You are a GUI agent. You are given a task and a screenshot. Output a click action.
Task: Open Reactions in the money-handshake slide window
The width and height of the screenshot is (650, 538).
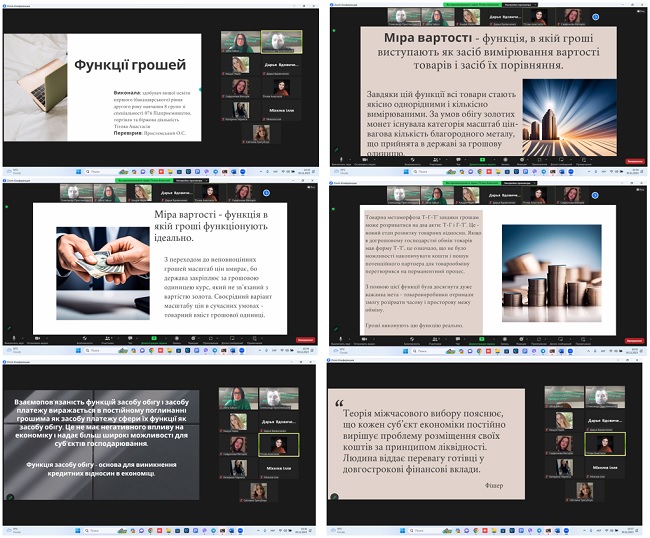pos(193,339)
